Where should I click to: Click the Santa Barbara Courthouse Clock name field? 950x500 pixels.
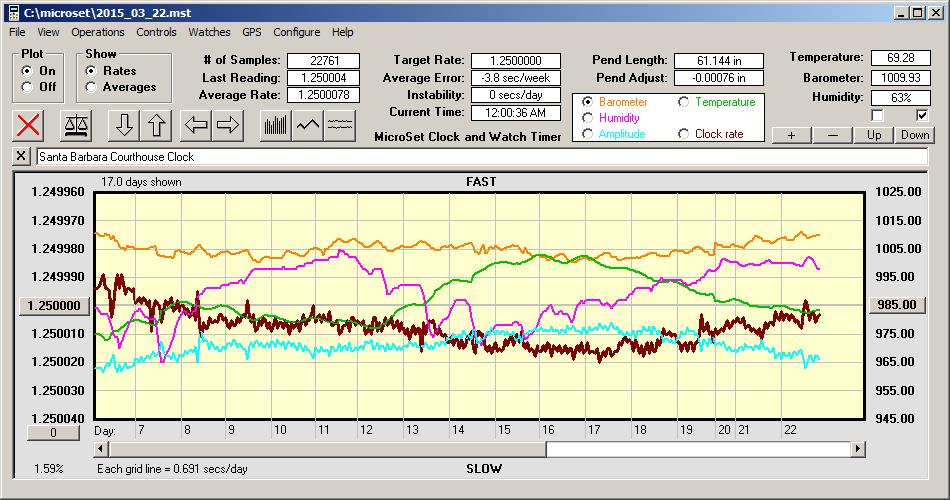pos(482,156)
